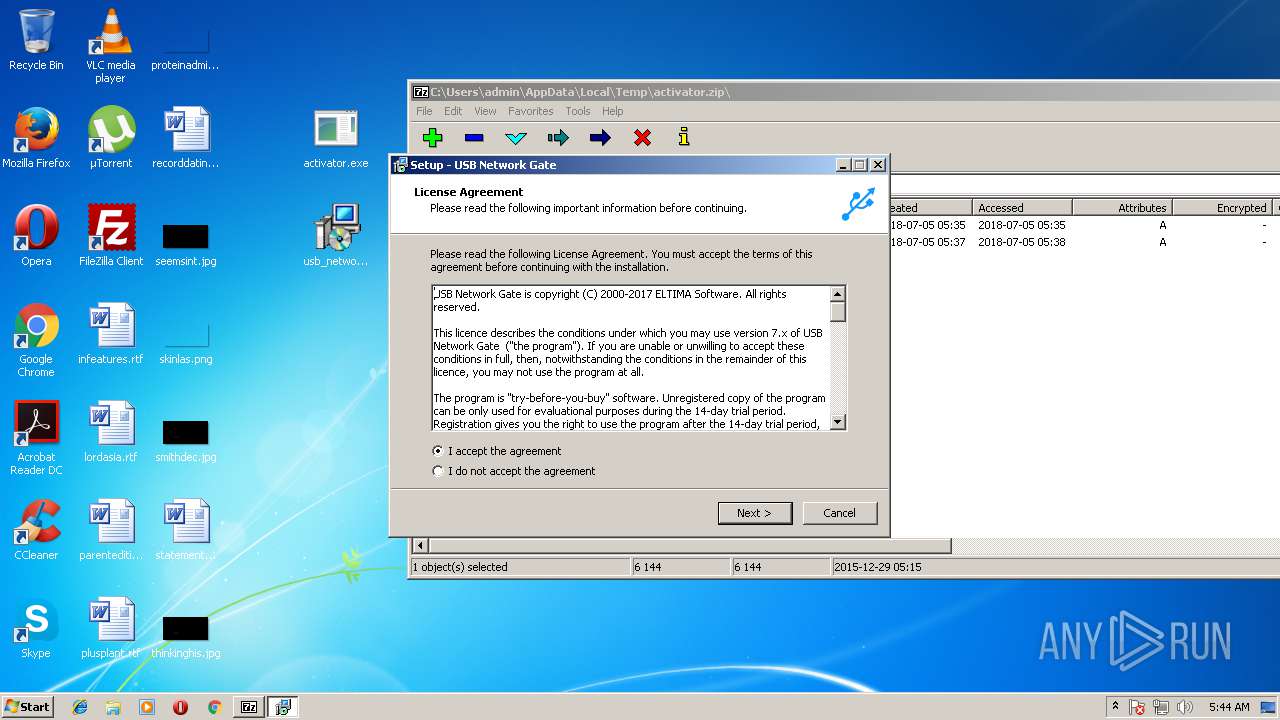Click the Copy double-arrow icon in 7-Zip

[x=558, y=138]
